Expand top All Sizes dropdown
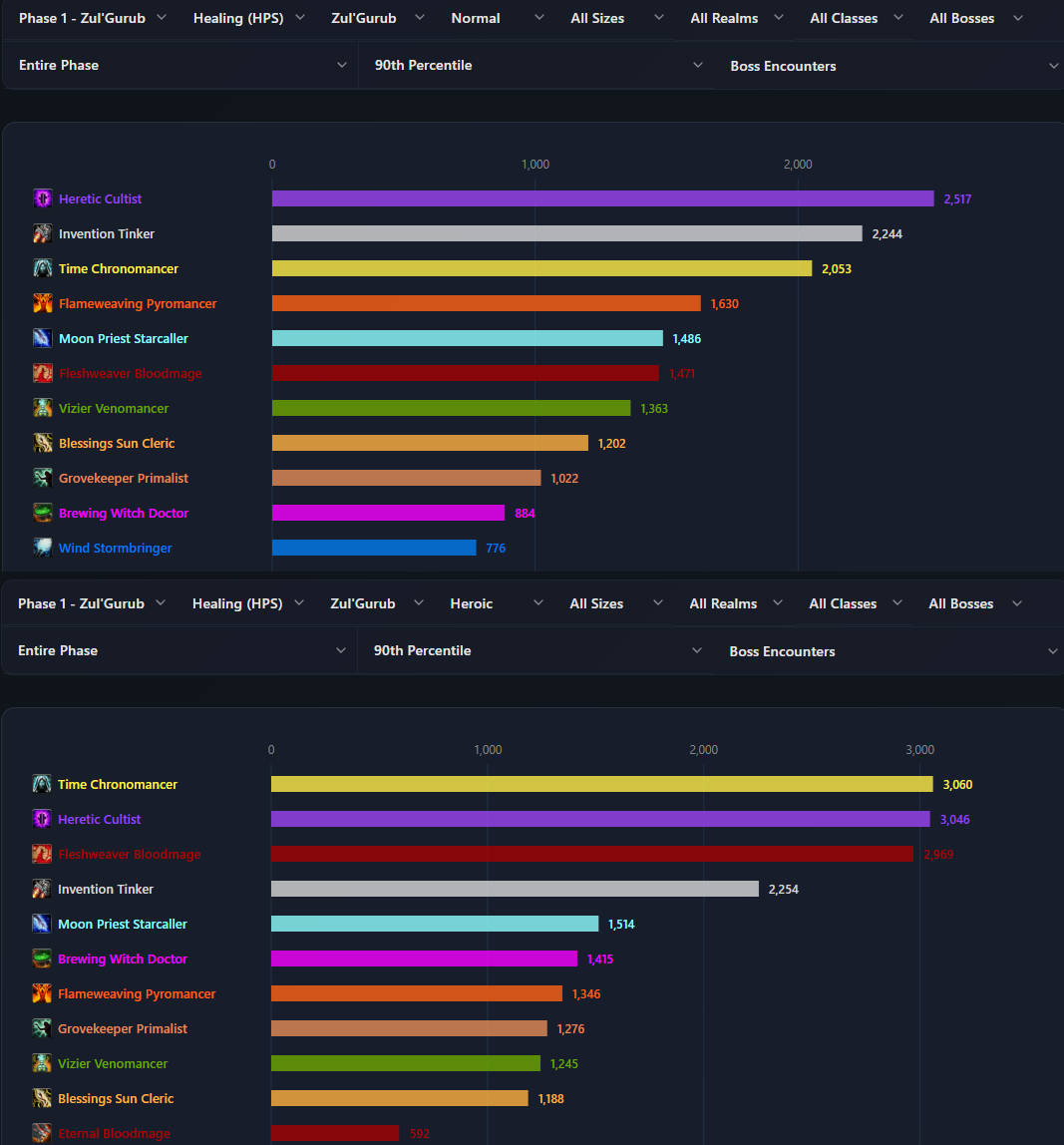 [617, 18]
